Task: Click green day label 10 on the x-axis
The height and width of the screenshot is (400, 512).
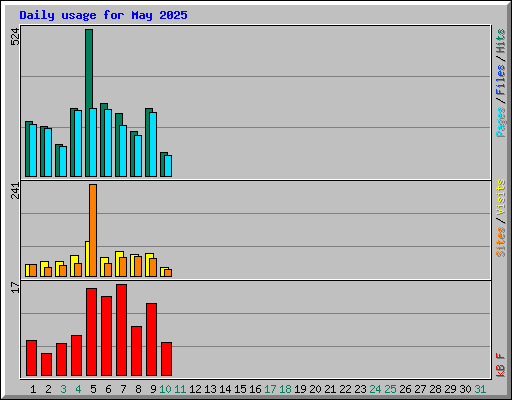Action: (165, 389)
